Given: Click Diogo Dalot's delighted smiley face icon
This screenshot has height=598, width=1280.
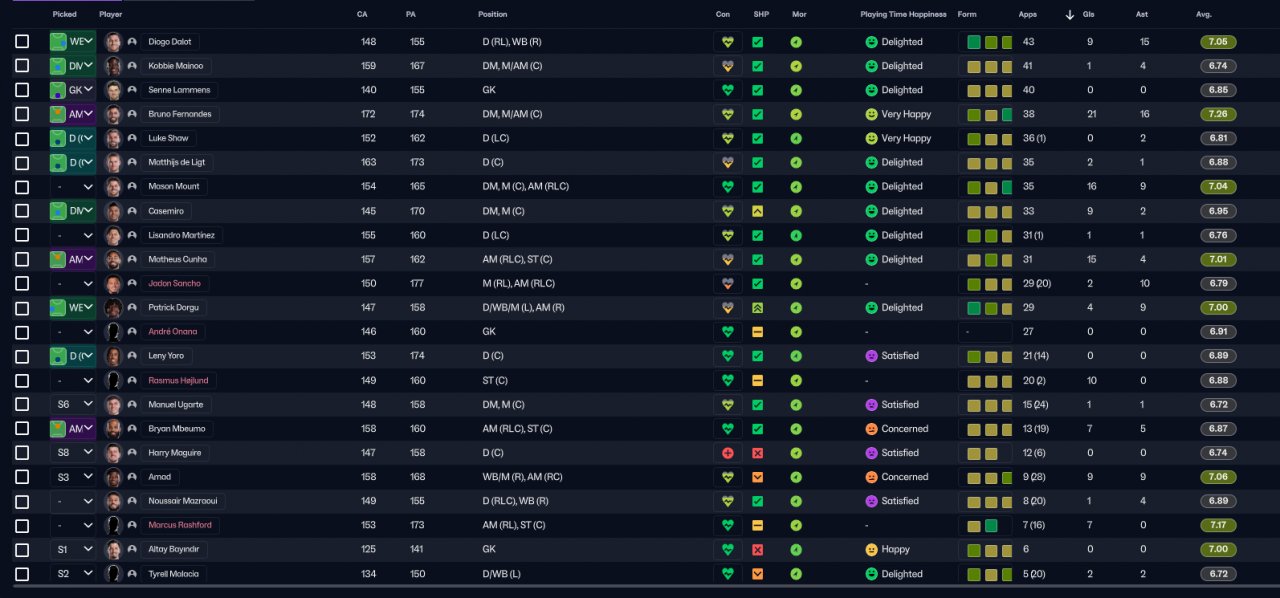Looking at the screenshot, I should point(871,42).
